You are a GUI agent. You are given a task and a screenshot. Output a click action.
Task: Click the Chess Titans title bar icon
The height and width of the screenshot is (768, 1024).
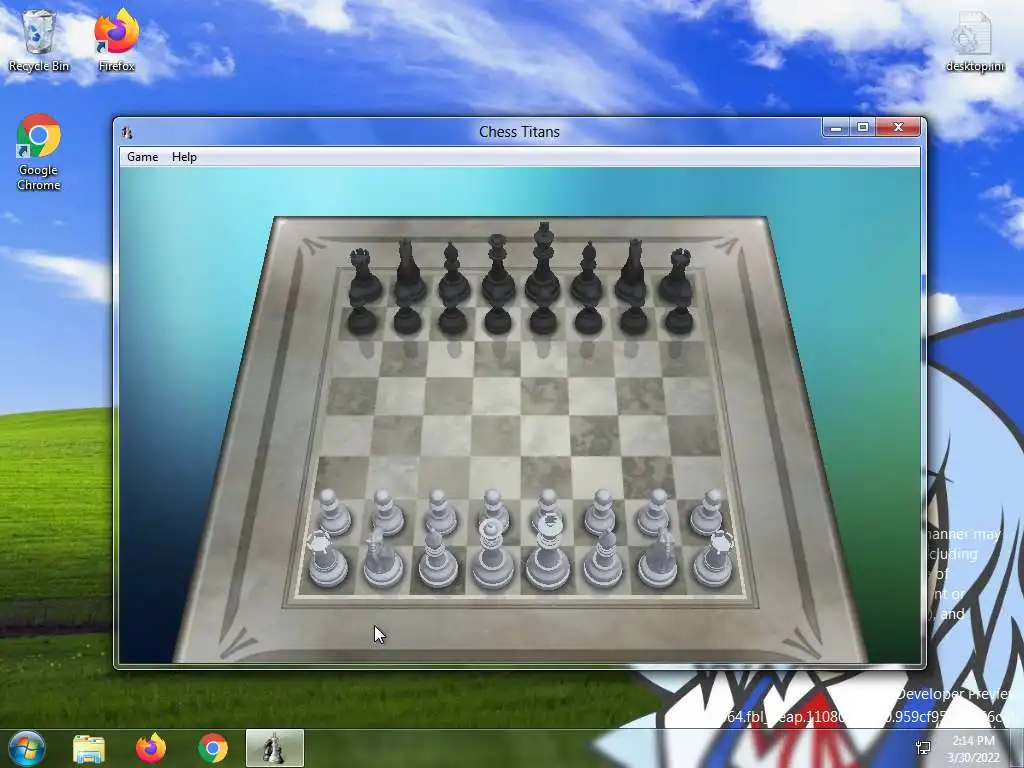tap(127, 132)
